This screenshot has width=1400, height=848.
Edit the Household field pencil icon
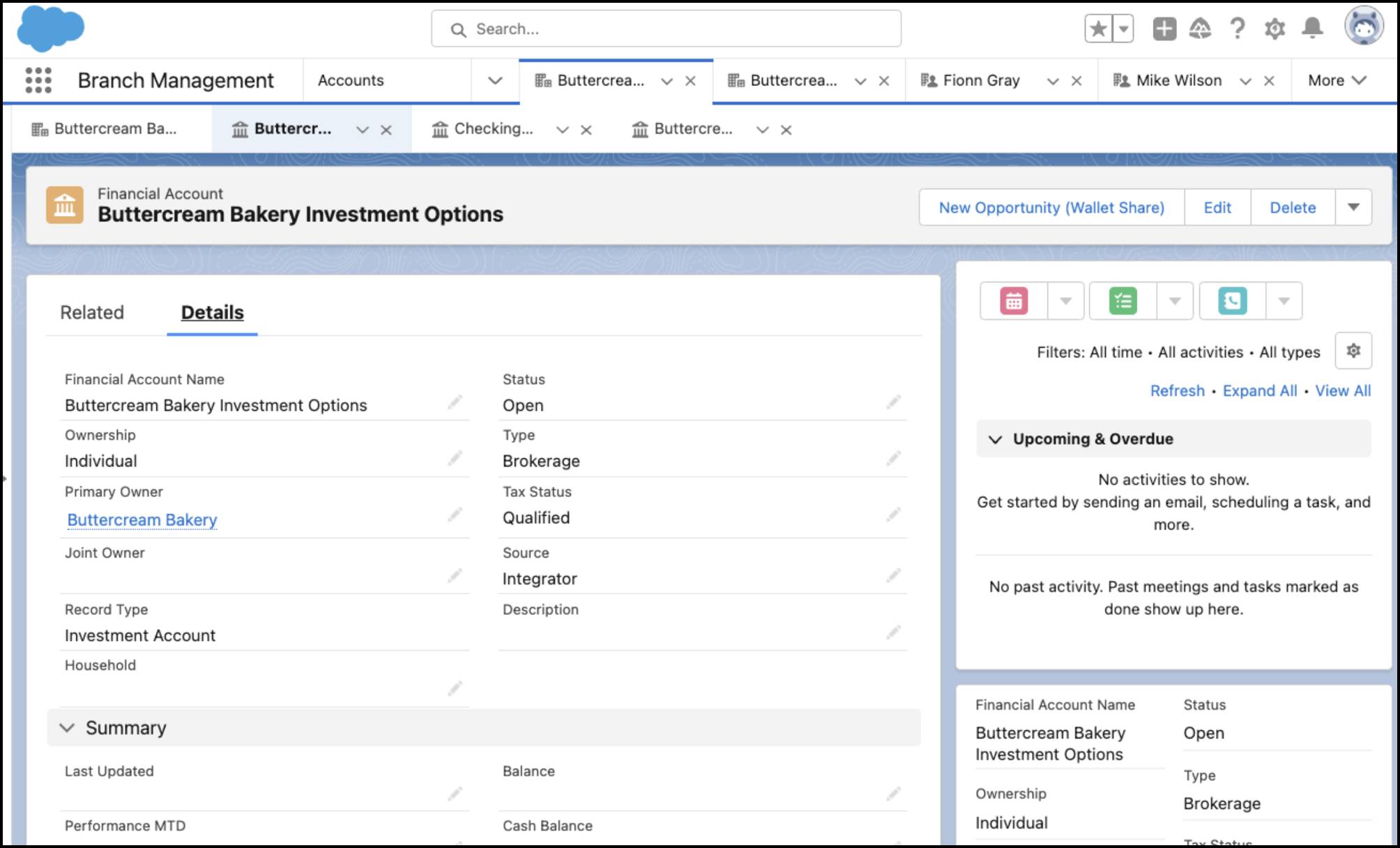click(455, 688)
